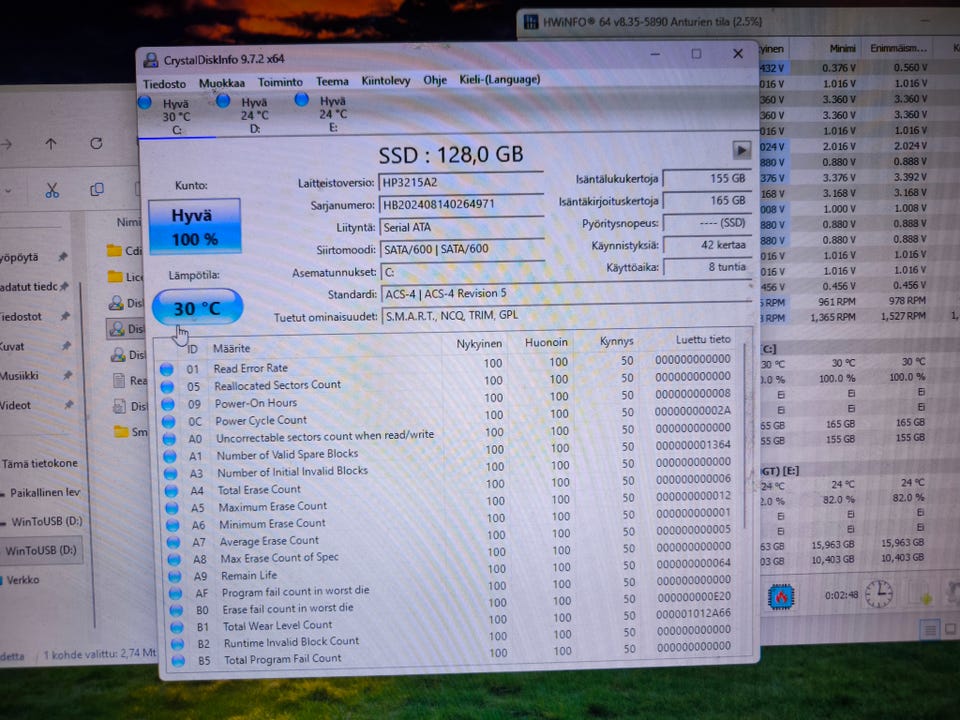This screenshot has width=960, height=720.
Task: Click the HWiNFO flame chip icon
Action: tap(781, 596)
